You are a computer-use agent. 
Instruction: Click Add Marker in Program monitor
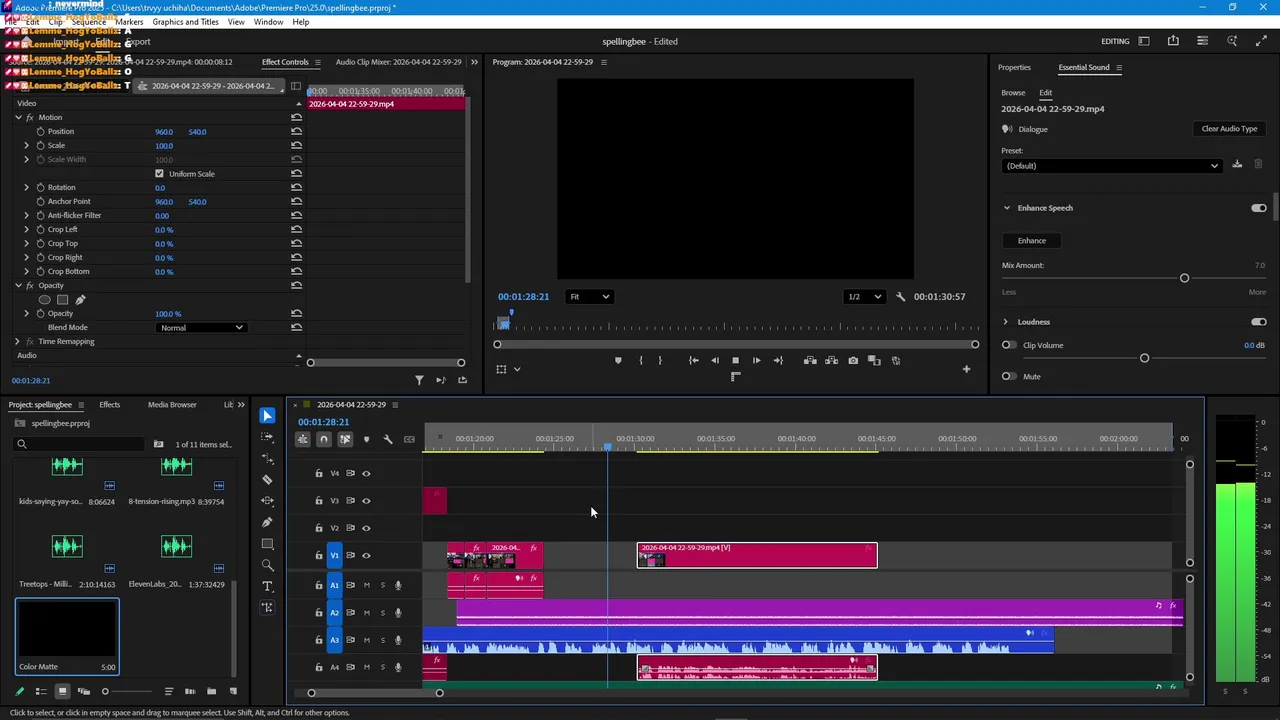click(x=618, y=360)
